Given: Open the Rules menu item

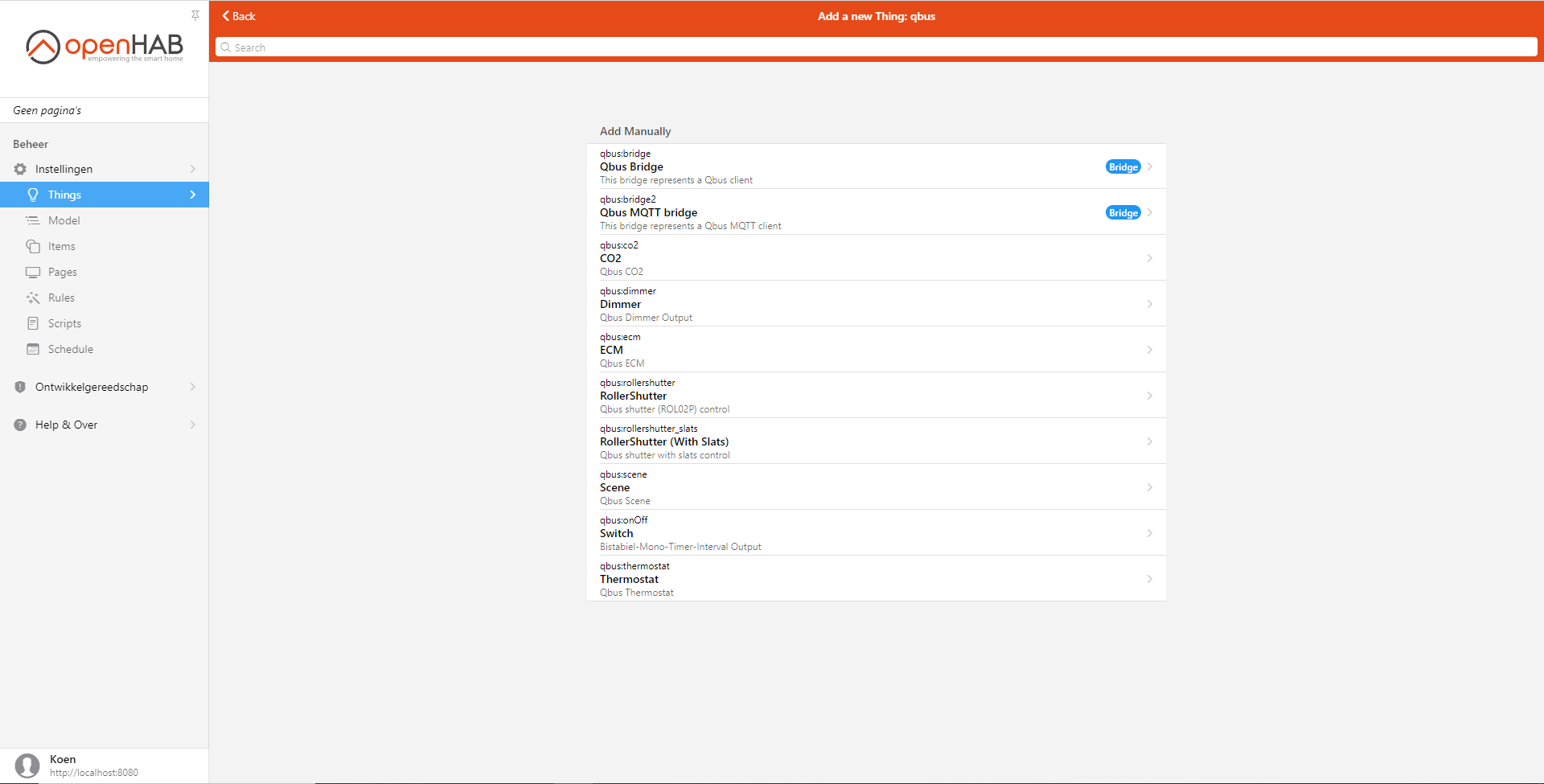Looking at the screenshot, I should [105, 298].
